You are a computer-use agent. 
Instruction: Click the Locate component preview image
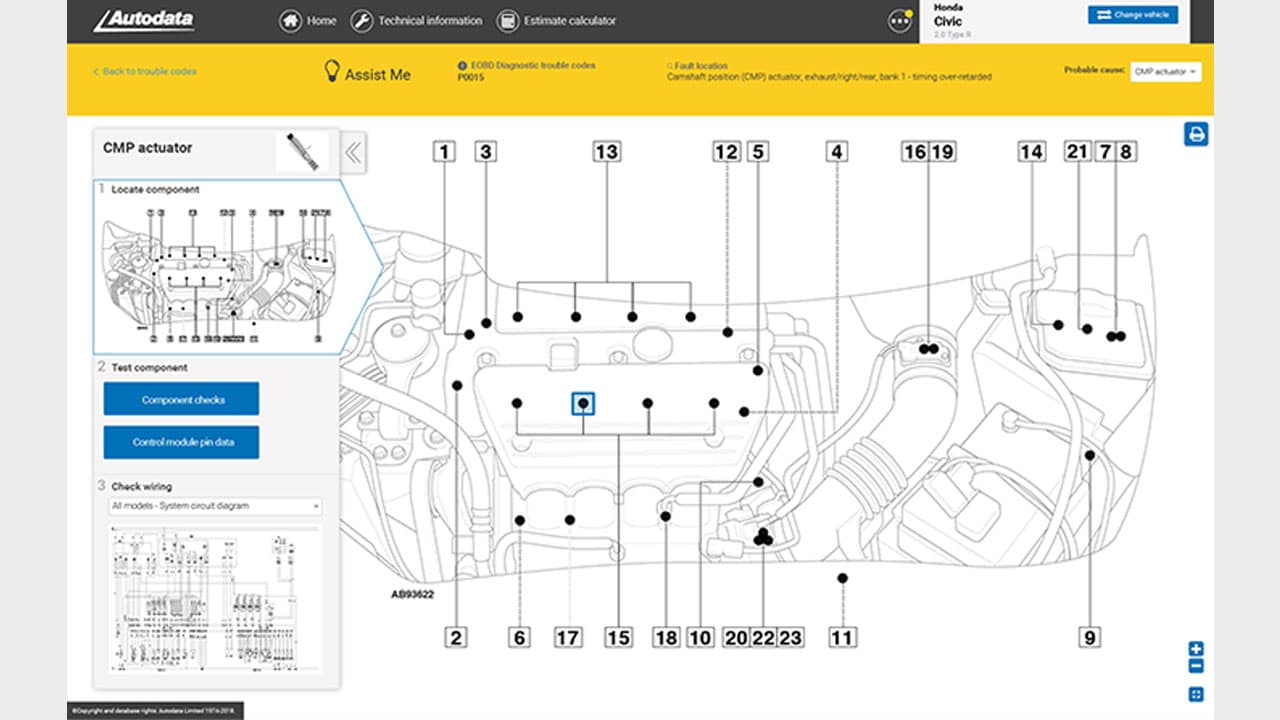coord(220,270)
